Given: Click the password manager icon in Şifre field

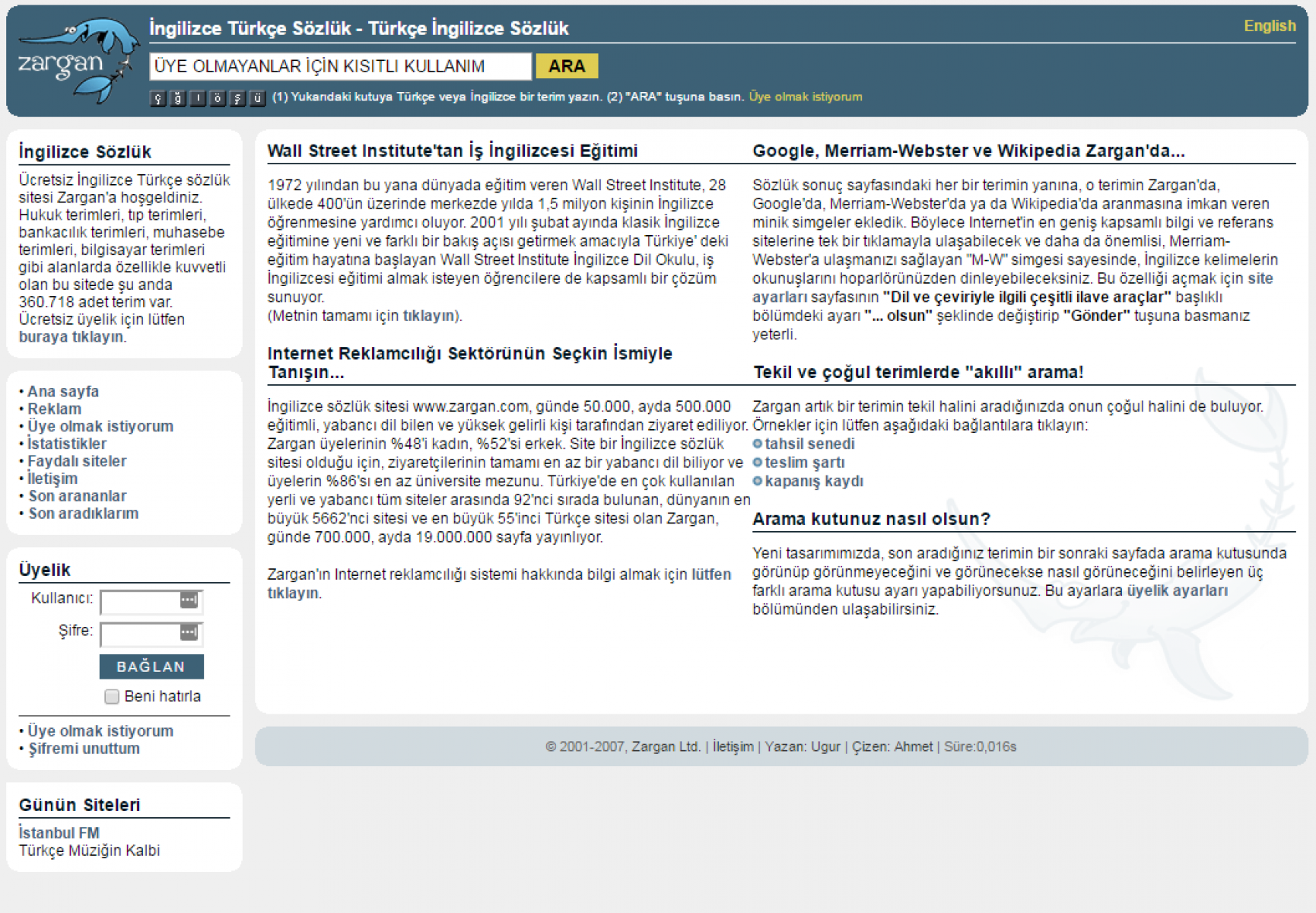Looking at the screenshot, I should pyautogui.click(x=189, y=632).
